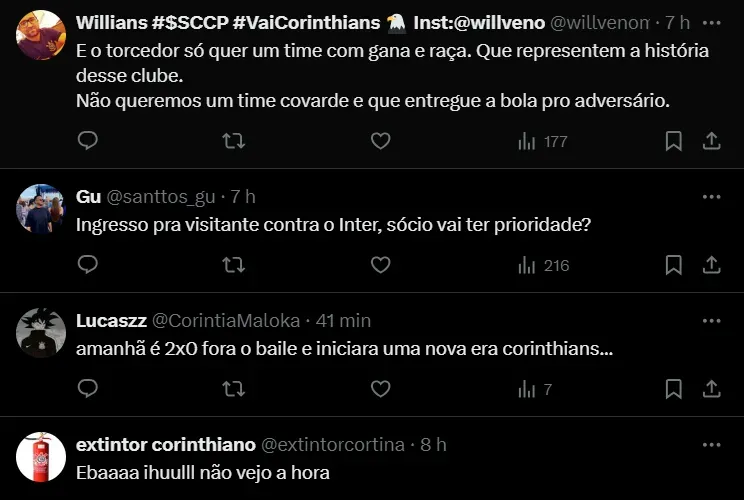The width and height of the screenshot is (744, 500).
Task: Reply to Gu's tweet about ingresso
Action: [x=88, y=265]
